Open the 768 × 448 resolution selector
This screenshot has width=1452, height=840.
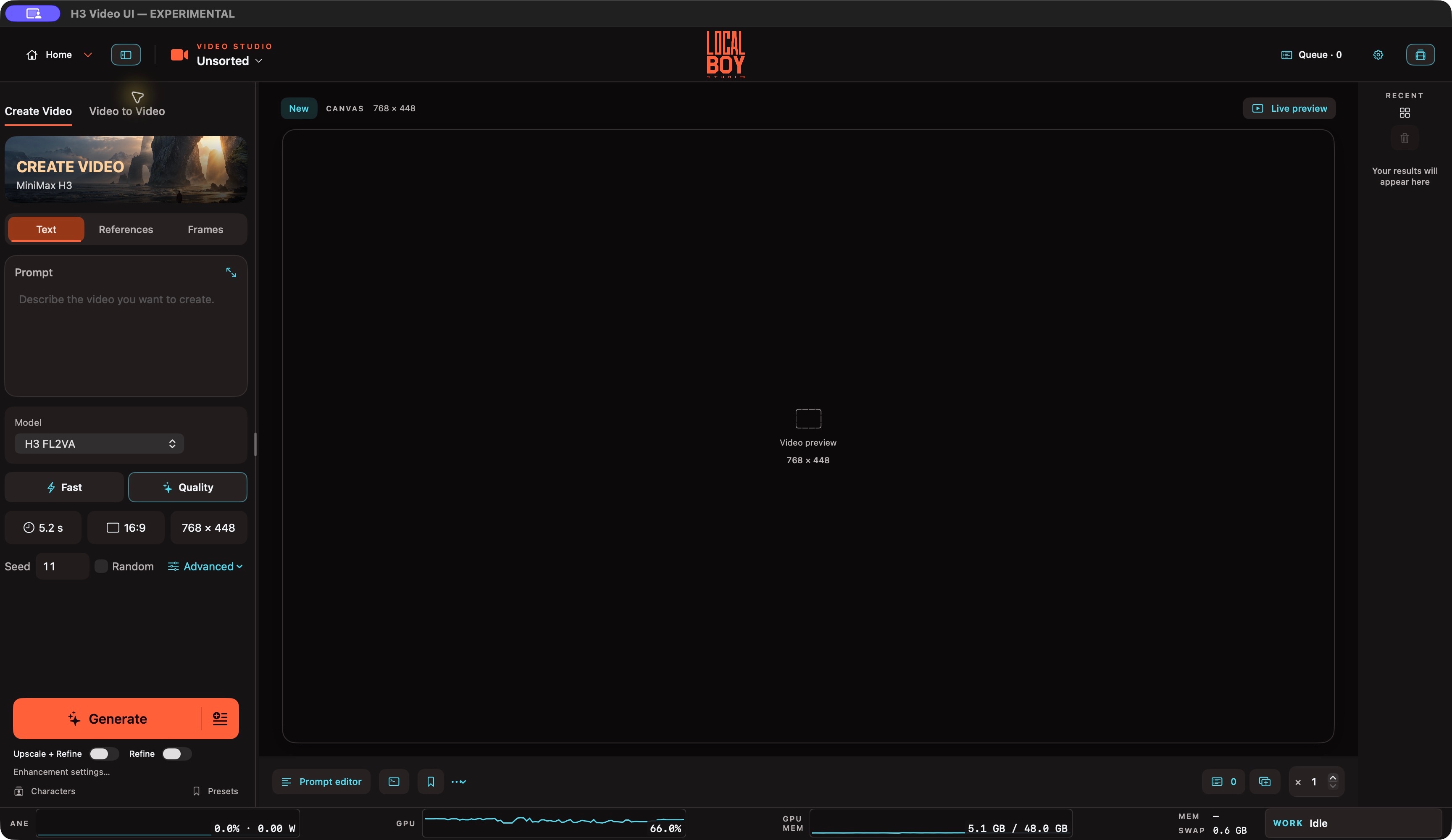pos(208,528)
